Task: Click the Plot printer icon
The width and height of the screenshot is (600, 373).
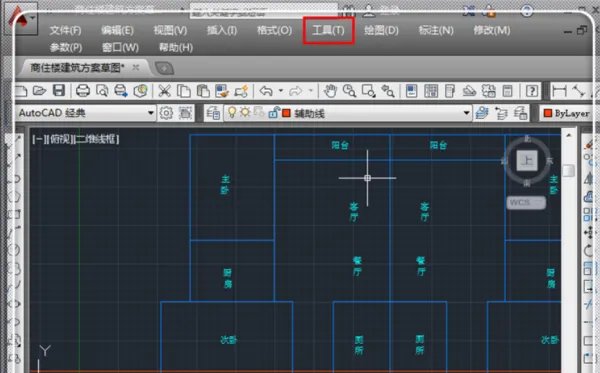Action: click(x=83, y=91)
